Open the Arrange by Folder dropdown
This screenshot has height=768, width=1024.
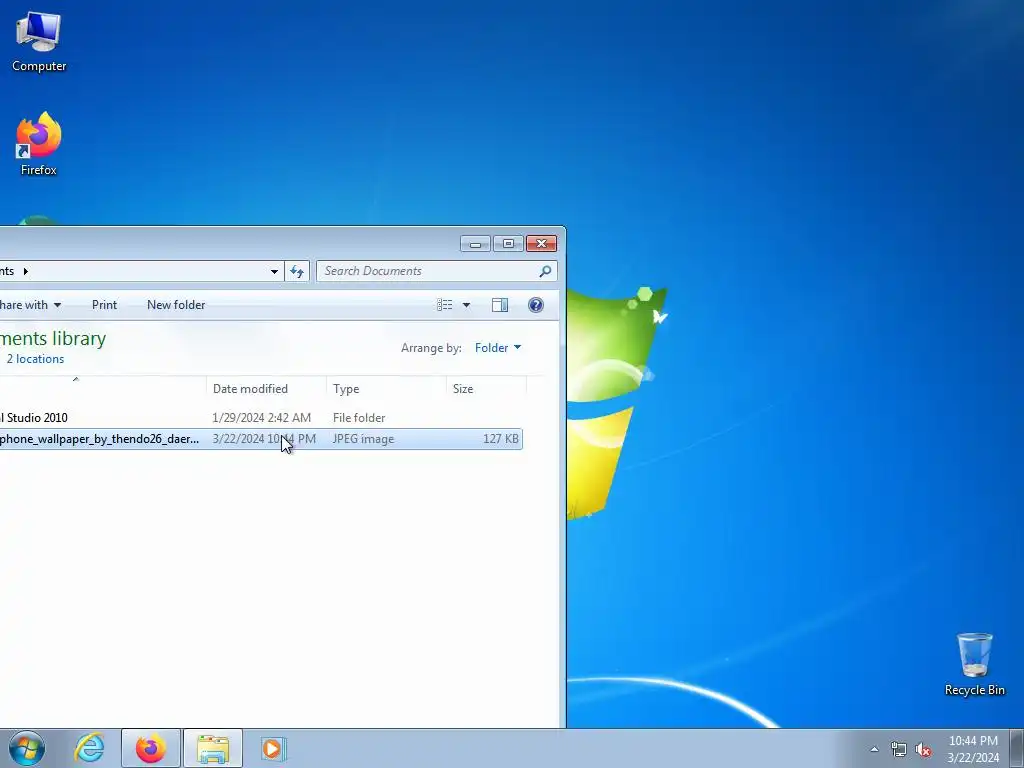coord(498,347)
